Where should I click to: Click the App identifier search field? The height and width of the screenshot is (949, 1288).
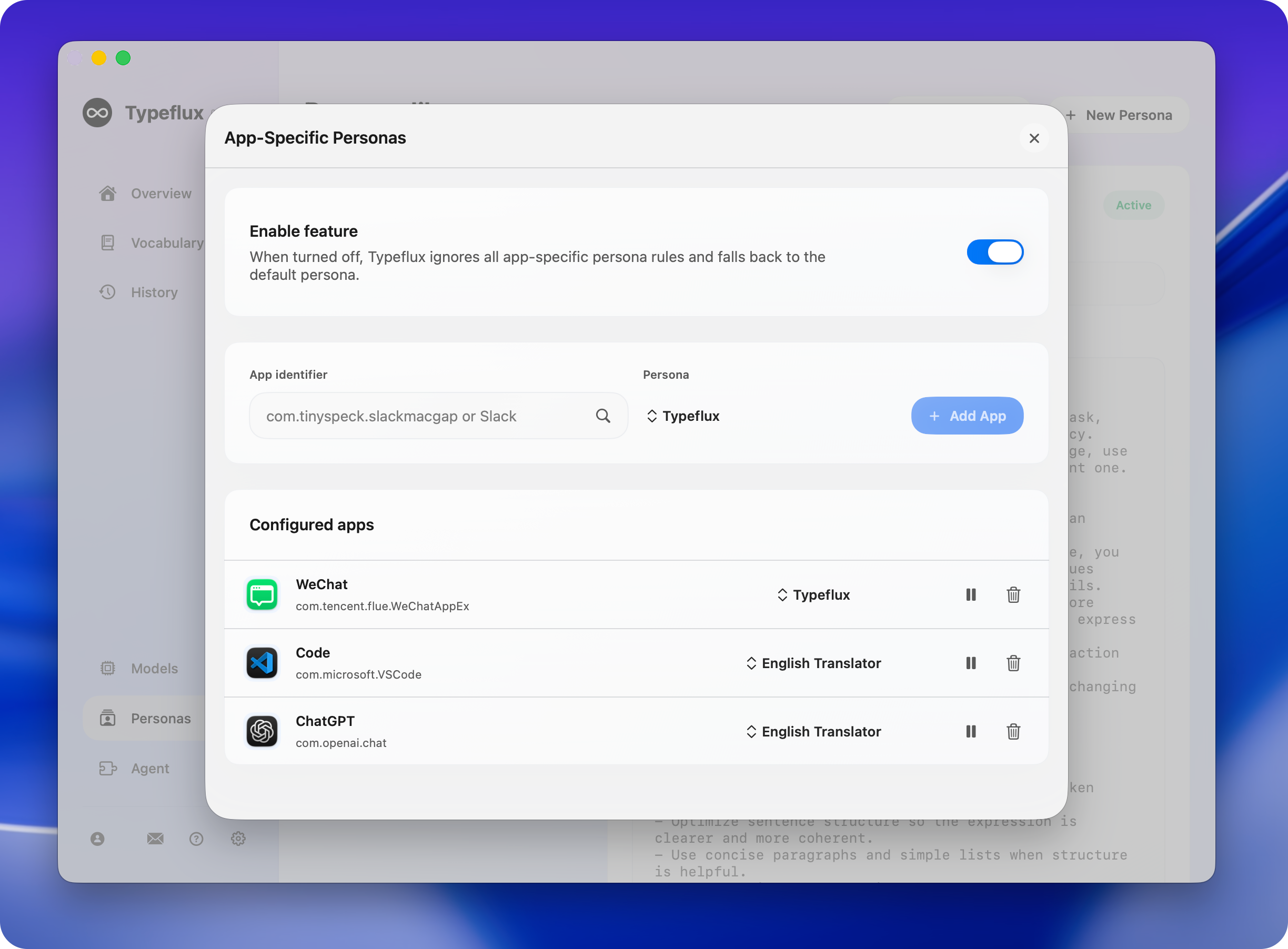pyautogui.click(x=438, y=416)
